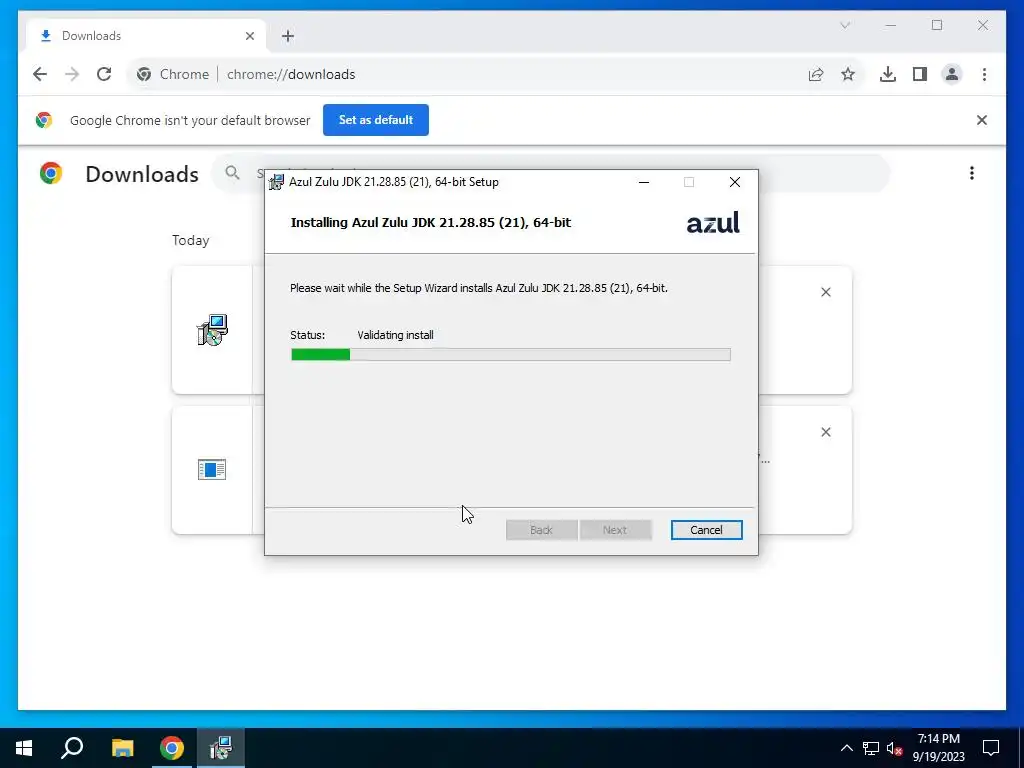Open Chrome downloads tray icon
This screenshot has height=768, width=1024.
click(888, 74)
